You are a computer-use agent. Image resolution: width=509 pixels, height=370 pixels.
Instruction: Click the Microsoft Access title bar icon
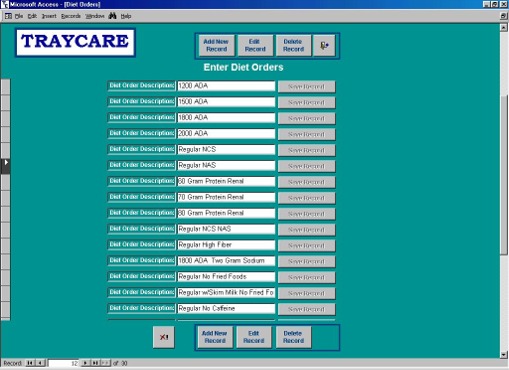(4, 4)
